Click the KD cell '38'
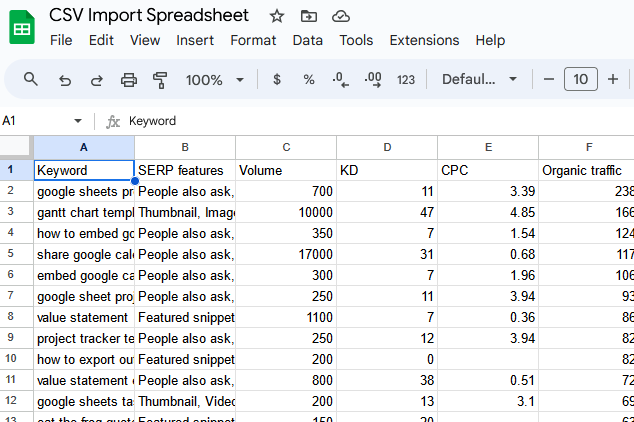 (387, 380)
